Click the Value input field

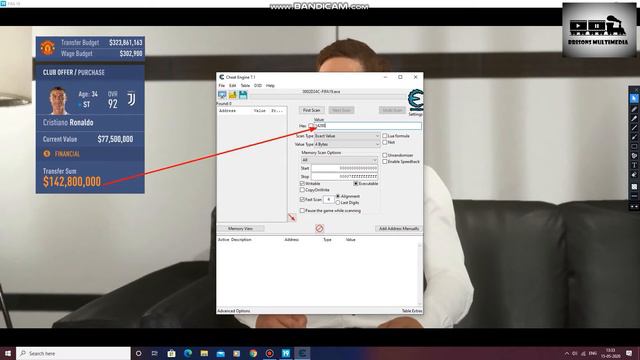tap(368, 126)
